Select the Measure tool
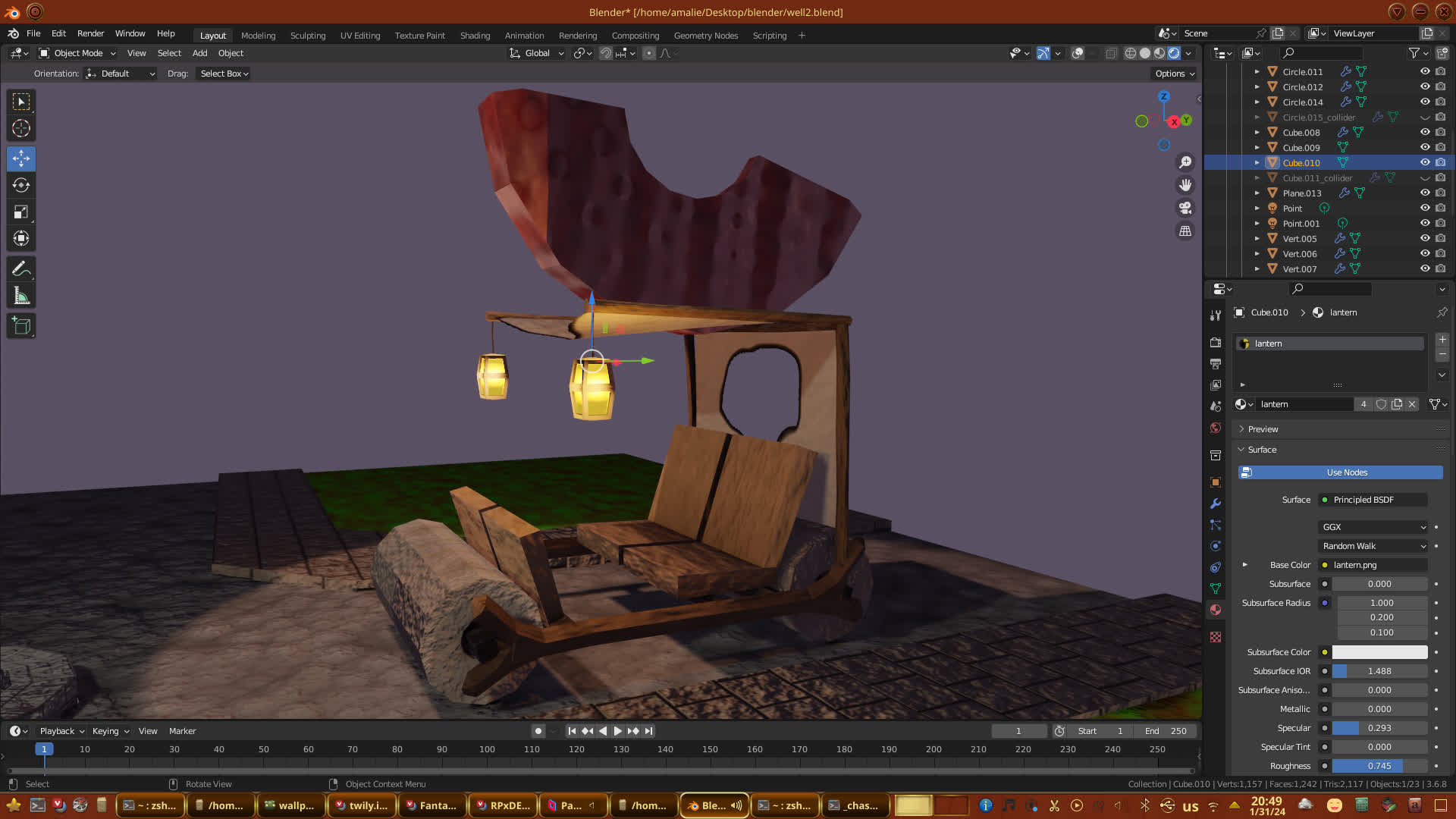The height and width of the screenshot is (819, 1456). 21,297
